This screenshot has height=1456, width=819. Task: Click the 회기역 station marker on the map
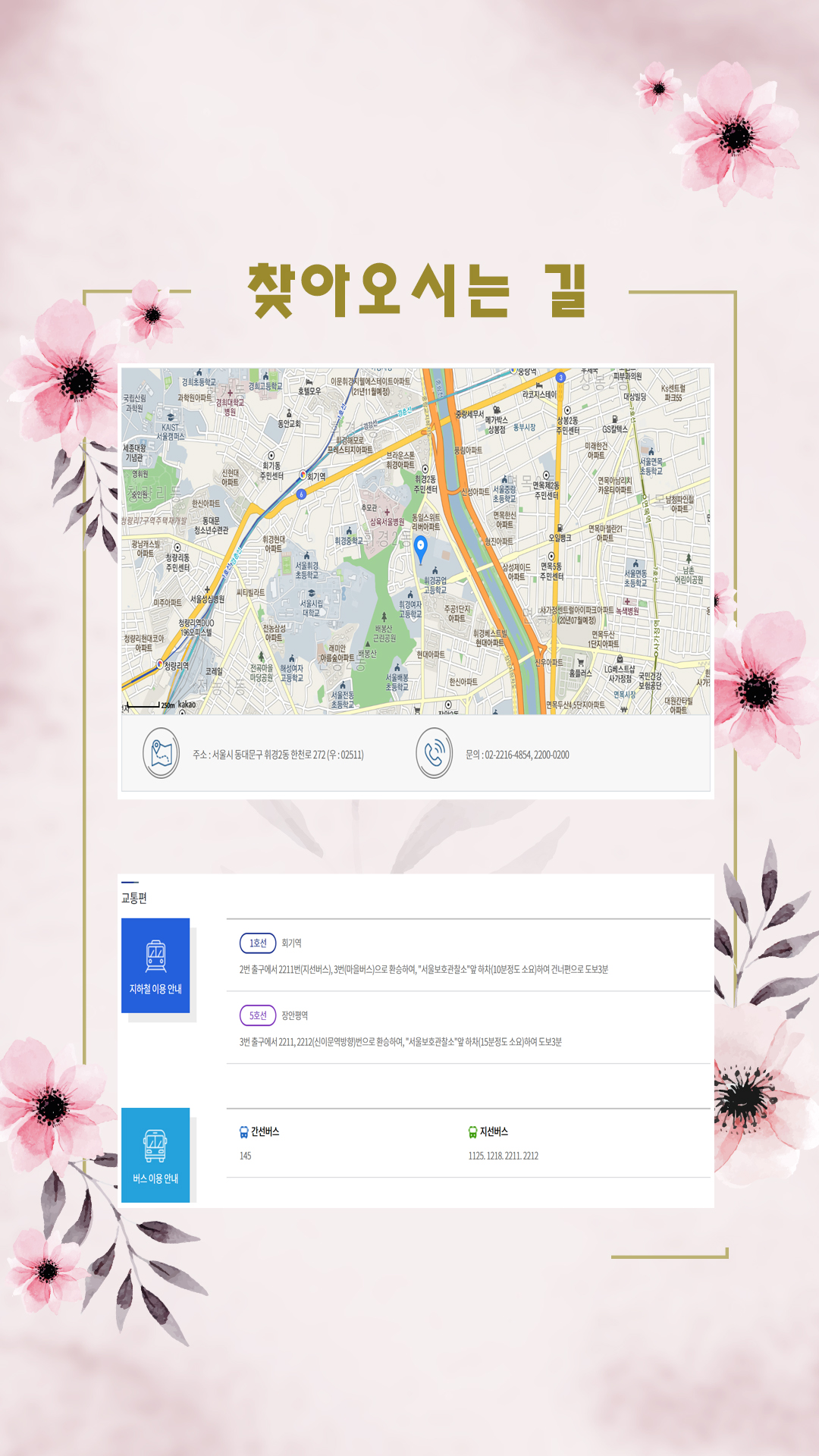tap(303, 475)
